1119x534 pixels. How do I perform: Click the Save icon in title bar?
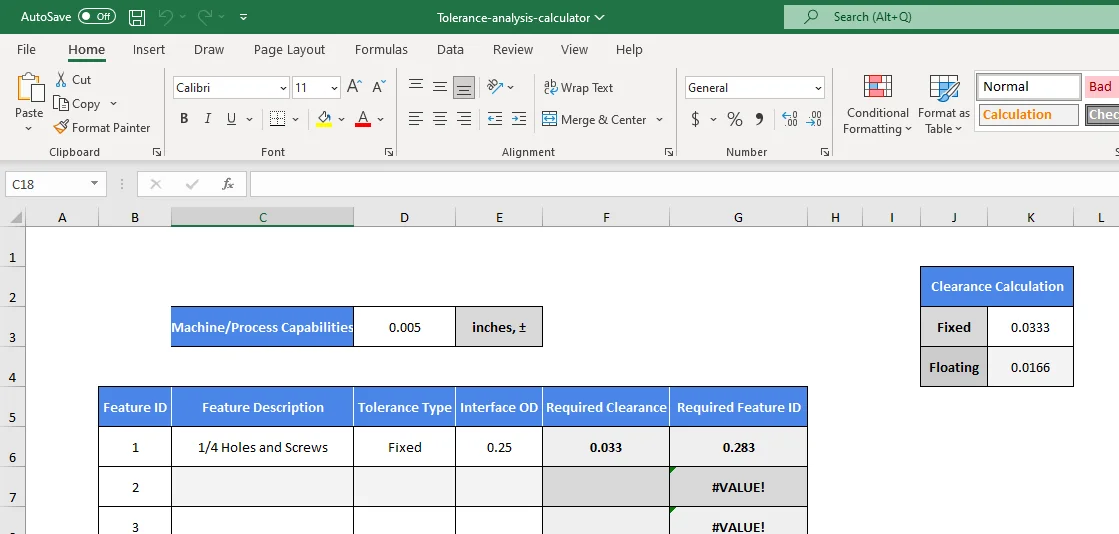pos(137,16)
